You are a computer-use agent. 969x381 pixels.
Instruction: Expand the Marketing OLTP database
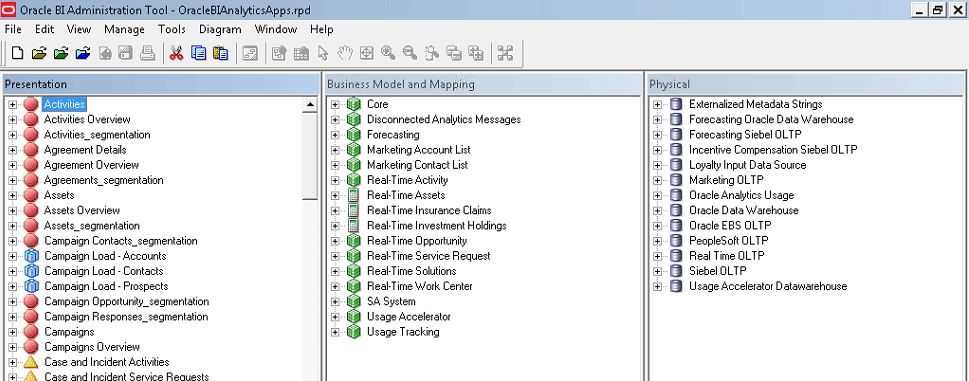pyautogui.click(x=658, y=180)
